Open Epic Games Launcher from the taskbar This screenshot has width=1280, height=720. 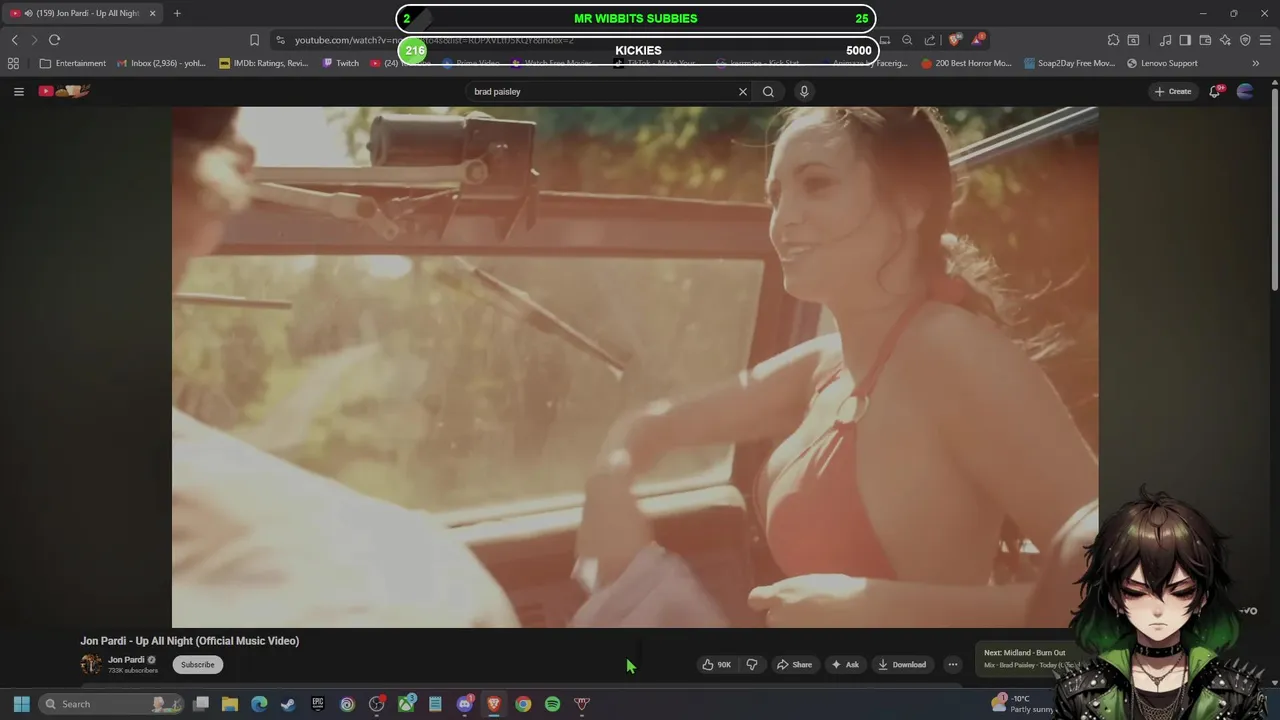coord(318,704)
